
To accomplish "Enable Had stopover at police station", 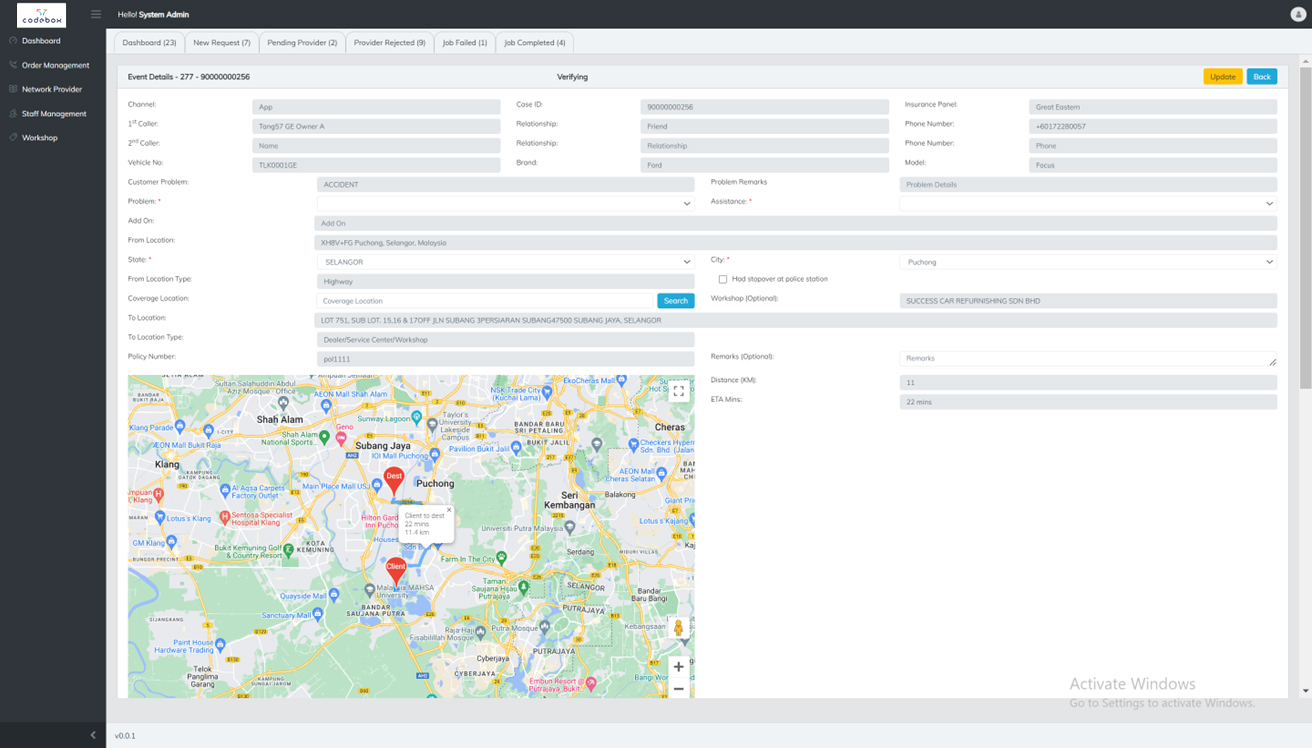I will pos(723,279).
